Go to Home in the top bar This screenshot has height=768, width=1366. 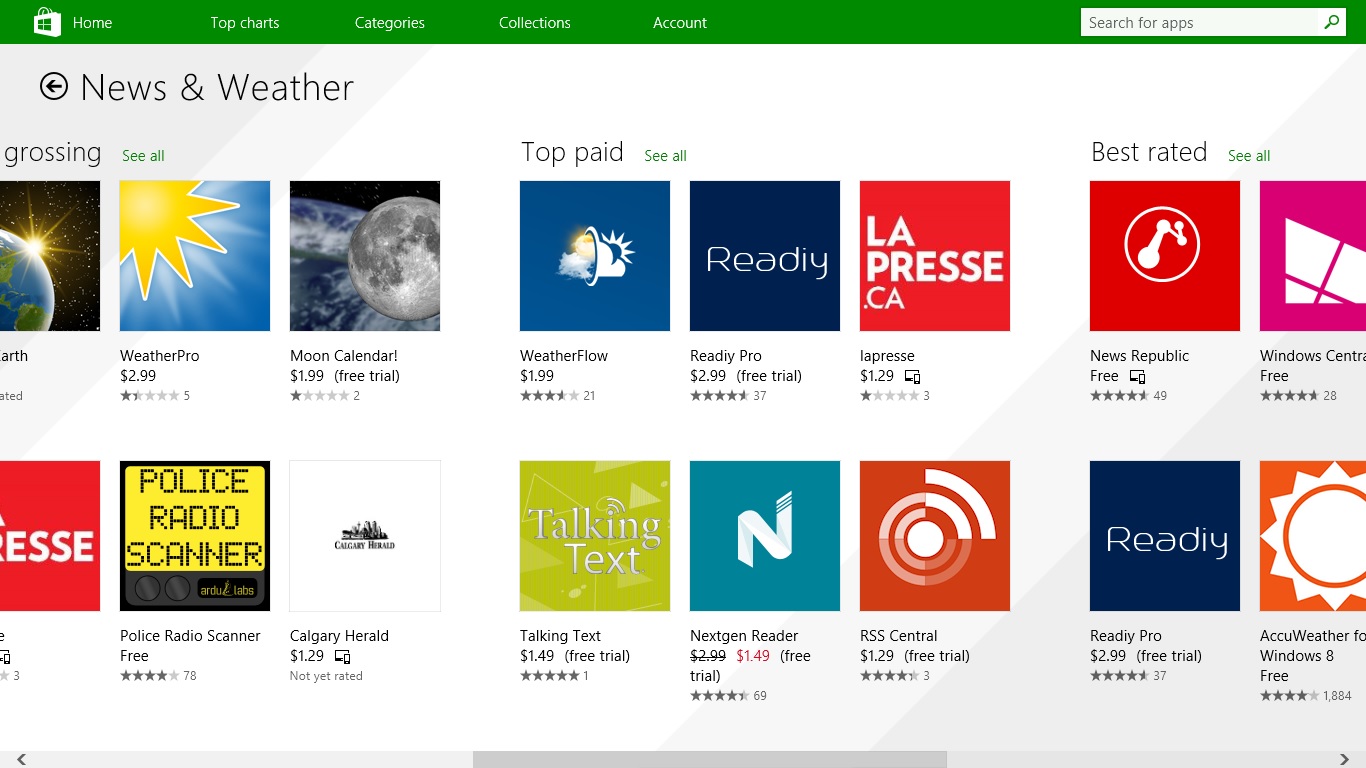92,22
